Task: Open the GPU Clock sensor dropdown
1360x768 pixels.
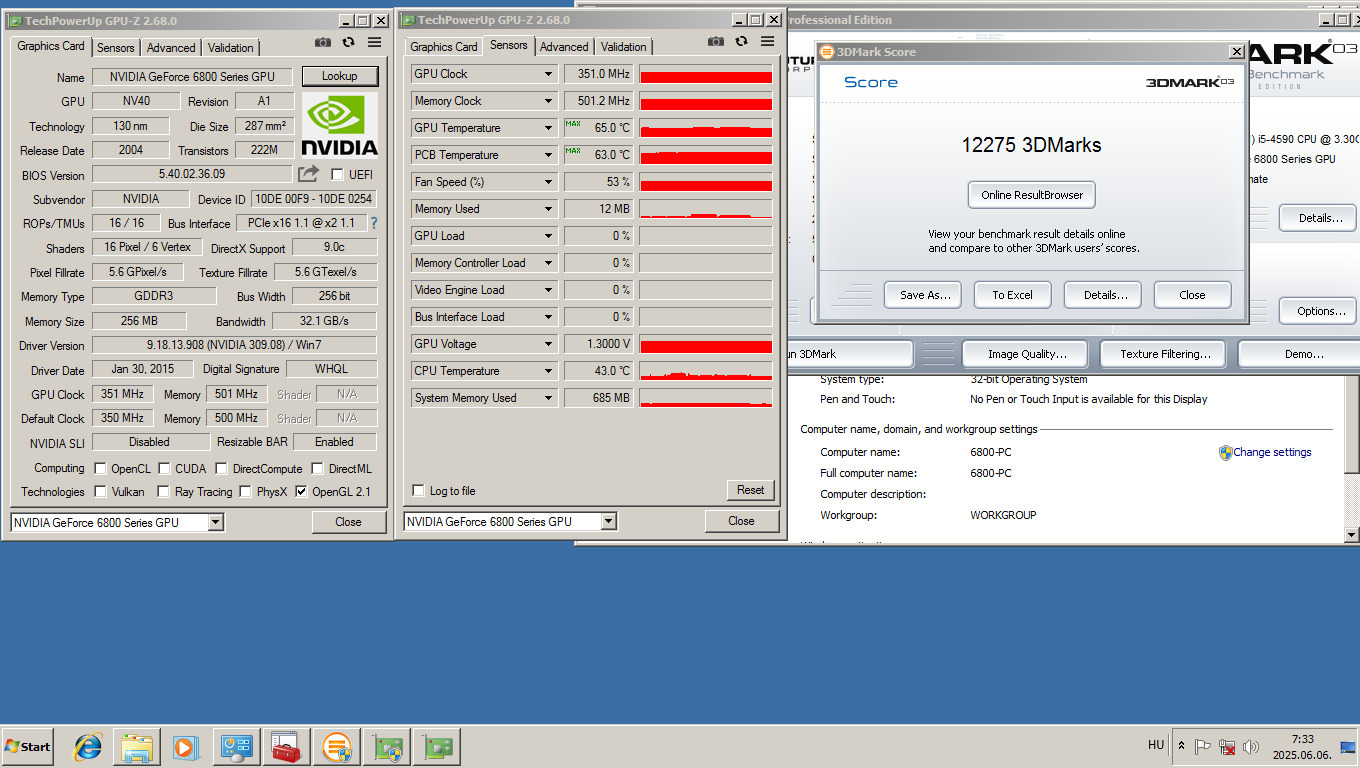Action: [548, 74]
